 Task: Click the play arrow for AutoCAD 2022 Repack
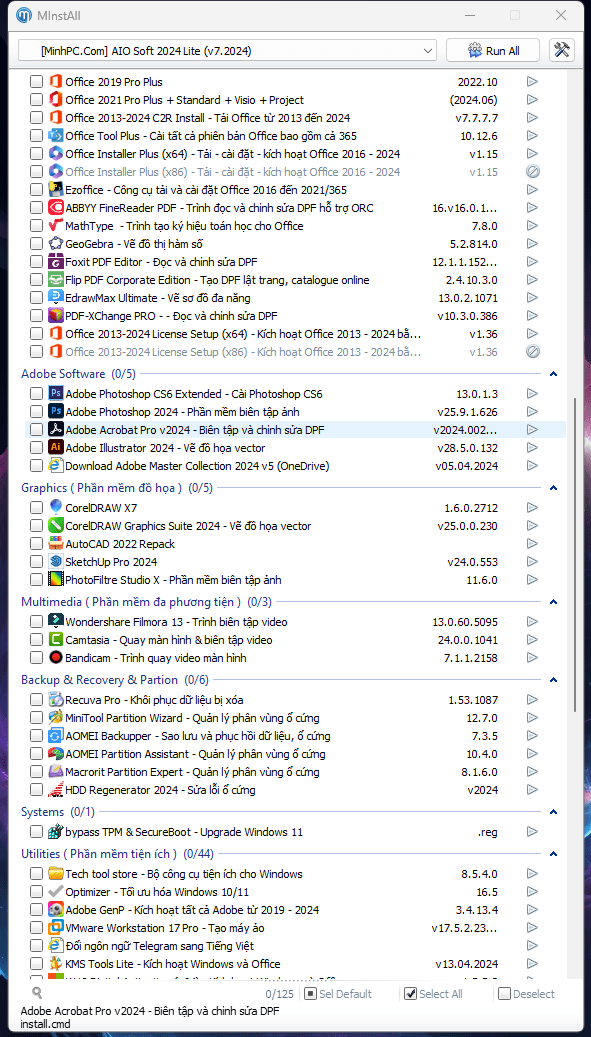coord(532,544)
